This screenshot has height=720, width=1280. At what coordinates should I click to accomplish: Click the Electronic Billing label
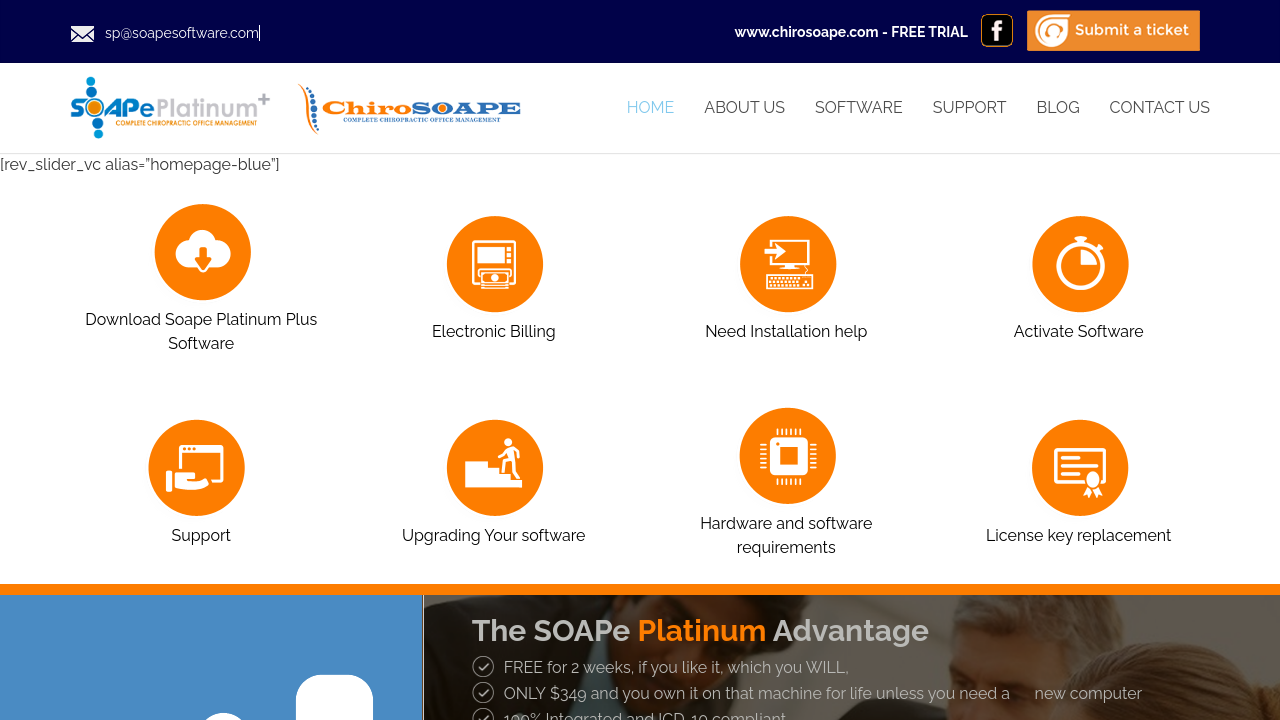click(494, 331)
